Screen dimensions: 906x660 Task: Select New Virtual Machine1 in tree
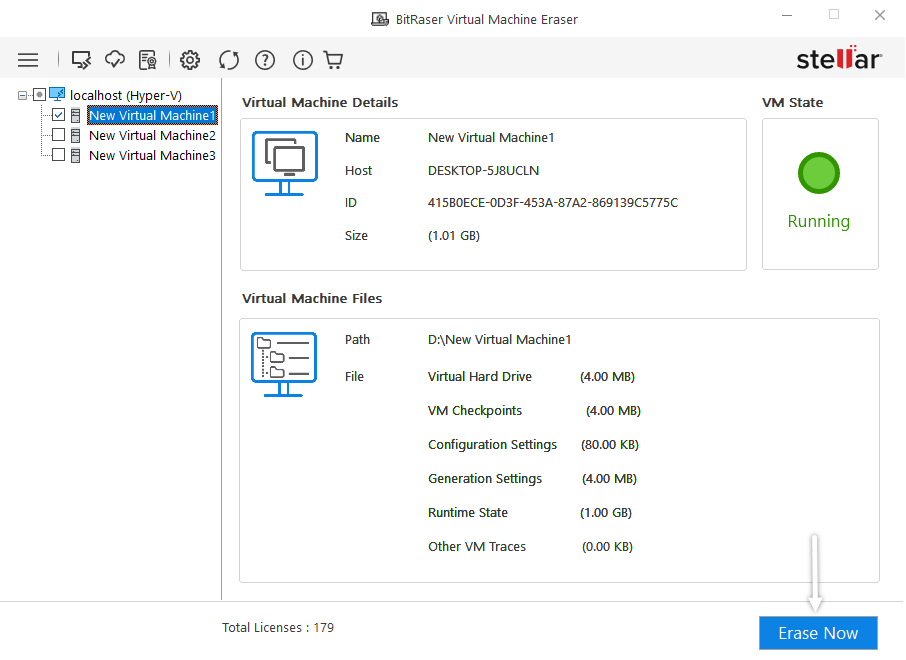coord(153,116)
